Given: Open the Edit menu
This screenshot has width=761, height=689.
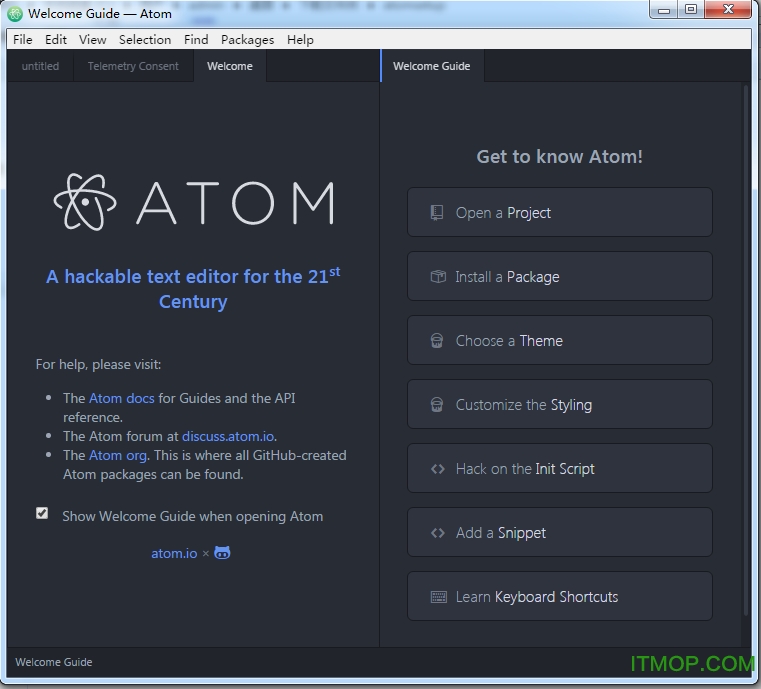Looking at the screenshot, I should 56,39.
